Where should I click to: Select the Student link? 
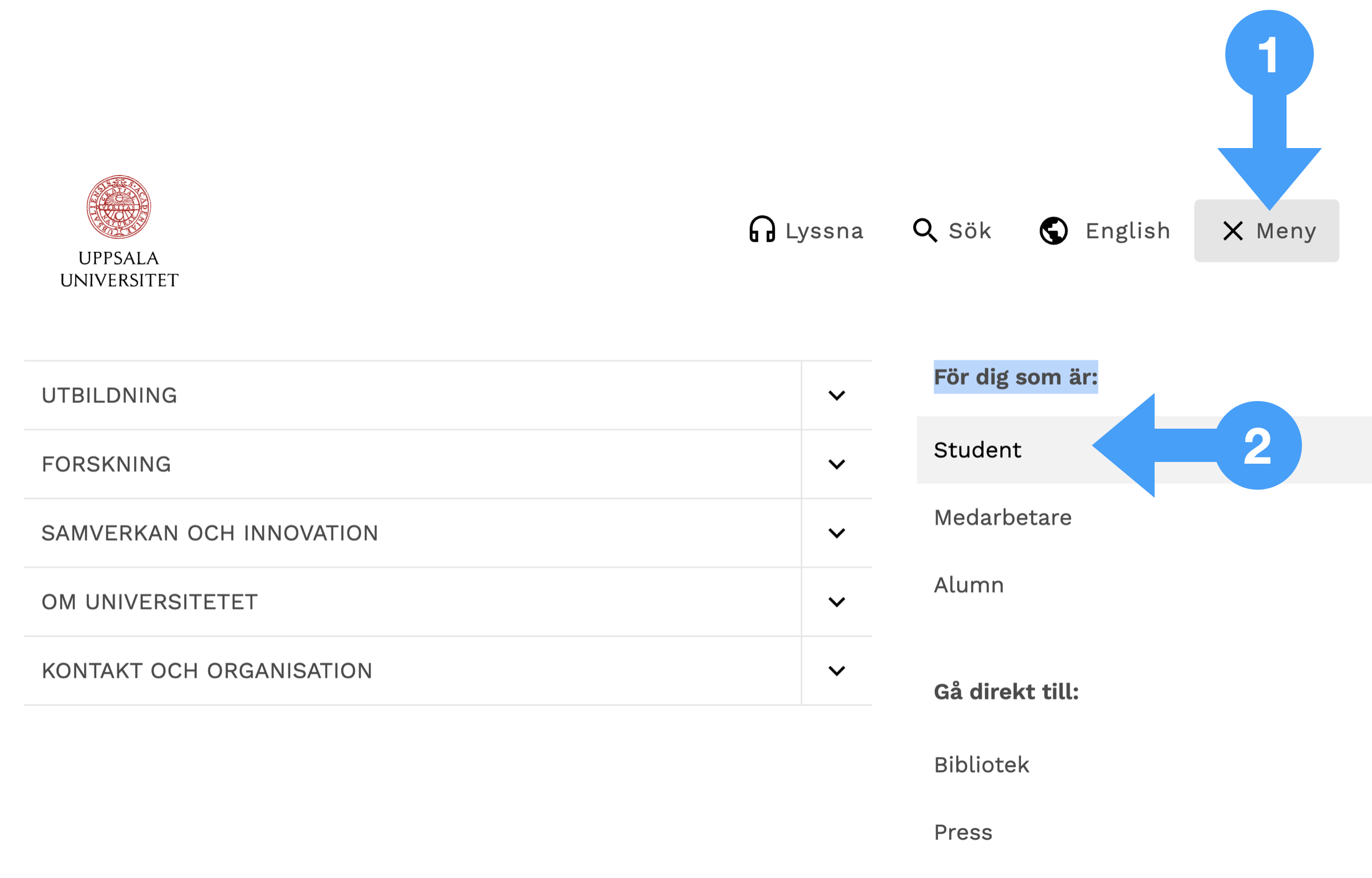pyautogui.click(x=977, y=450)
